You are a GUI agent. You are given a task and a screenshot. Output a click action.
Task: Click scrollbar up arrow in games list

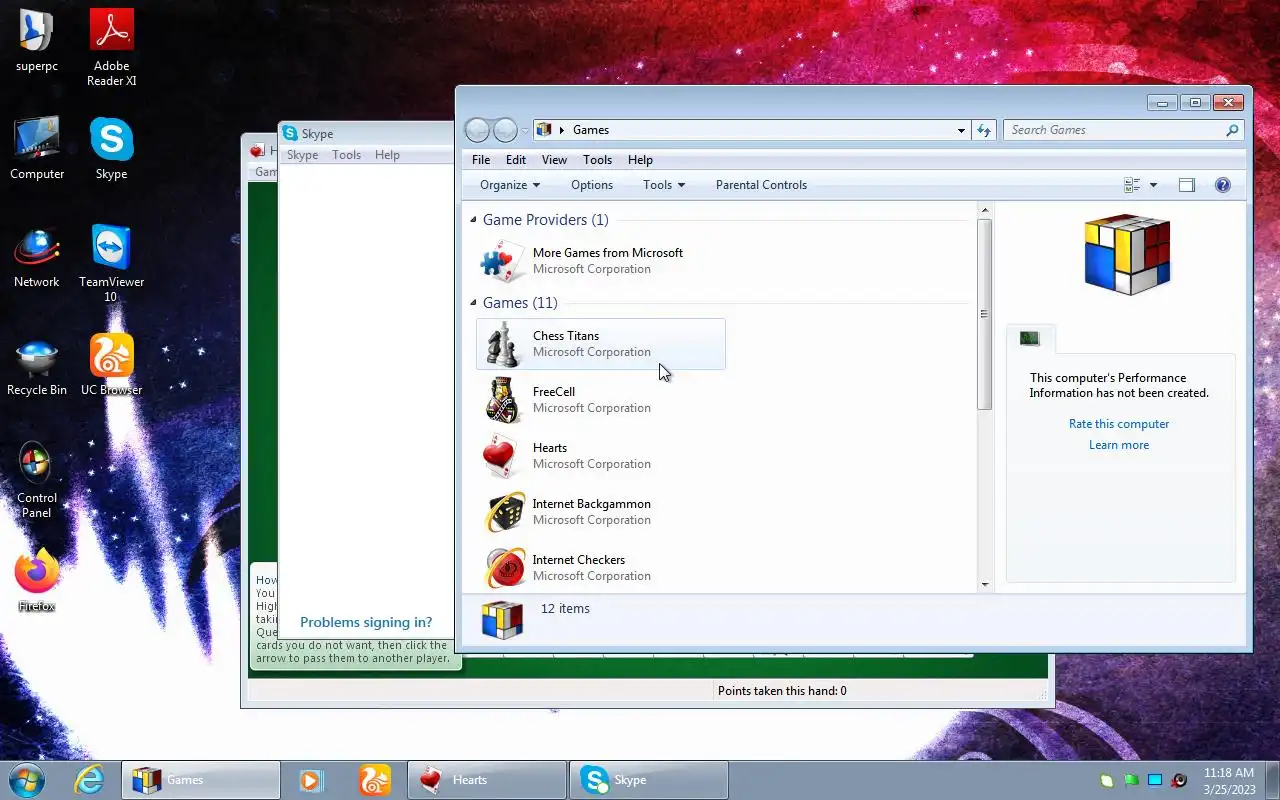click(985, 210)
